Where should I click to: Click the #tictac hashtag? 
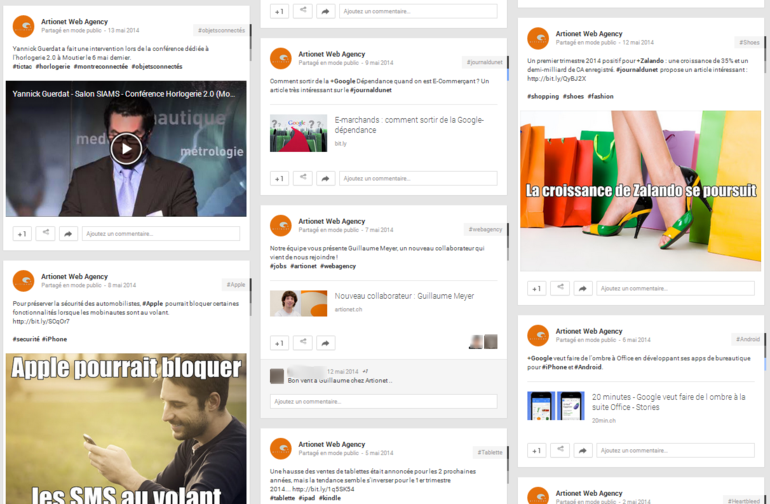[x=22, y=66]
